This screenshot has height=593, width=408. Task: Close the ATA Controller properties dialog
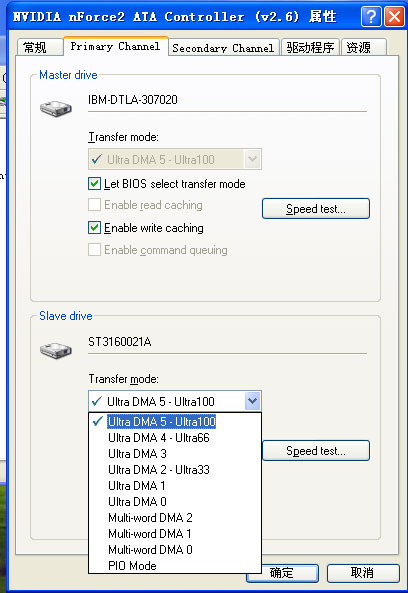click(394, 17)
